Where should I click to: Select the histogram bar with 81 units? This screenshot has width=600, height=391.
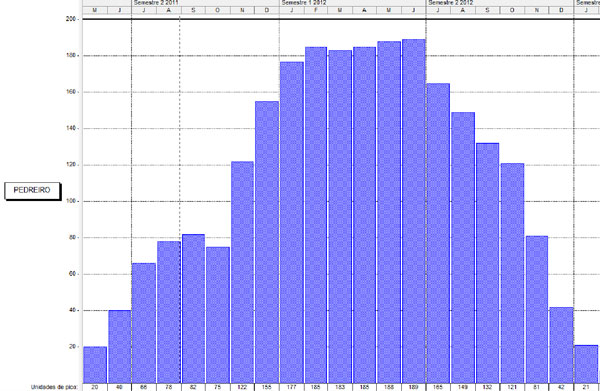(x=536, y=309)
